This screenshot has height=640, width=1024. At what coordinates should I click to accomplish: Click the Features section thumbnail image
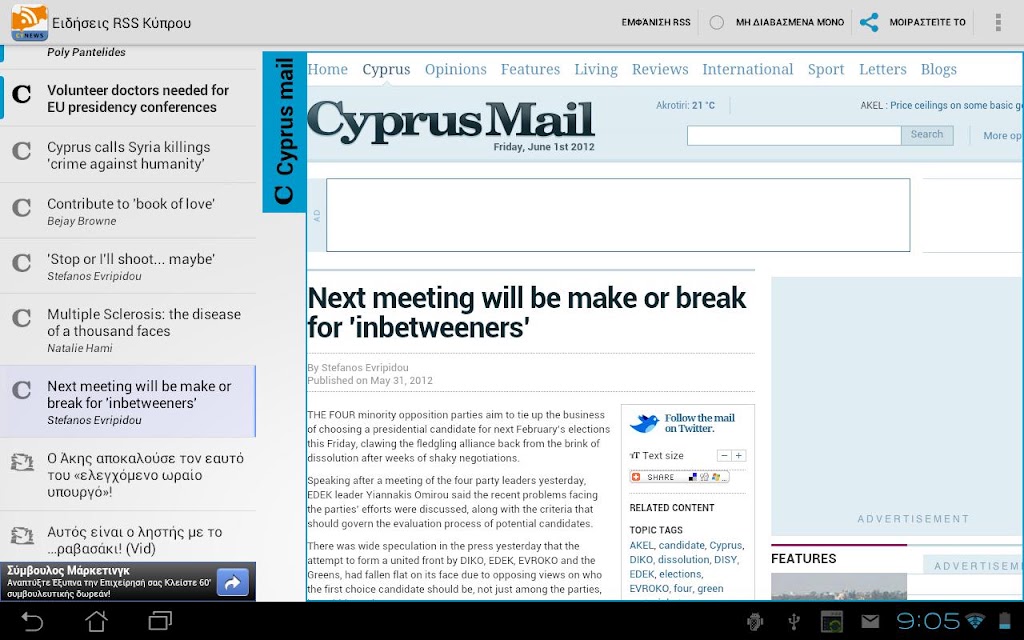coord(839,586)
